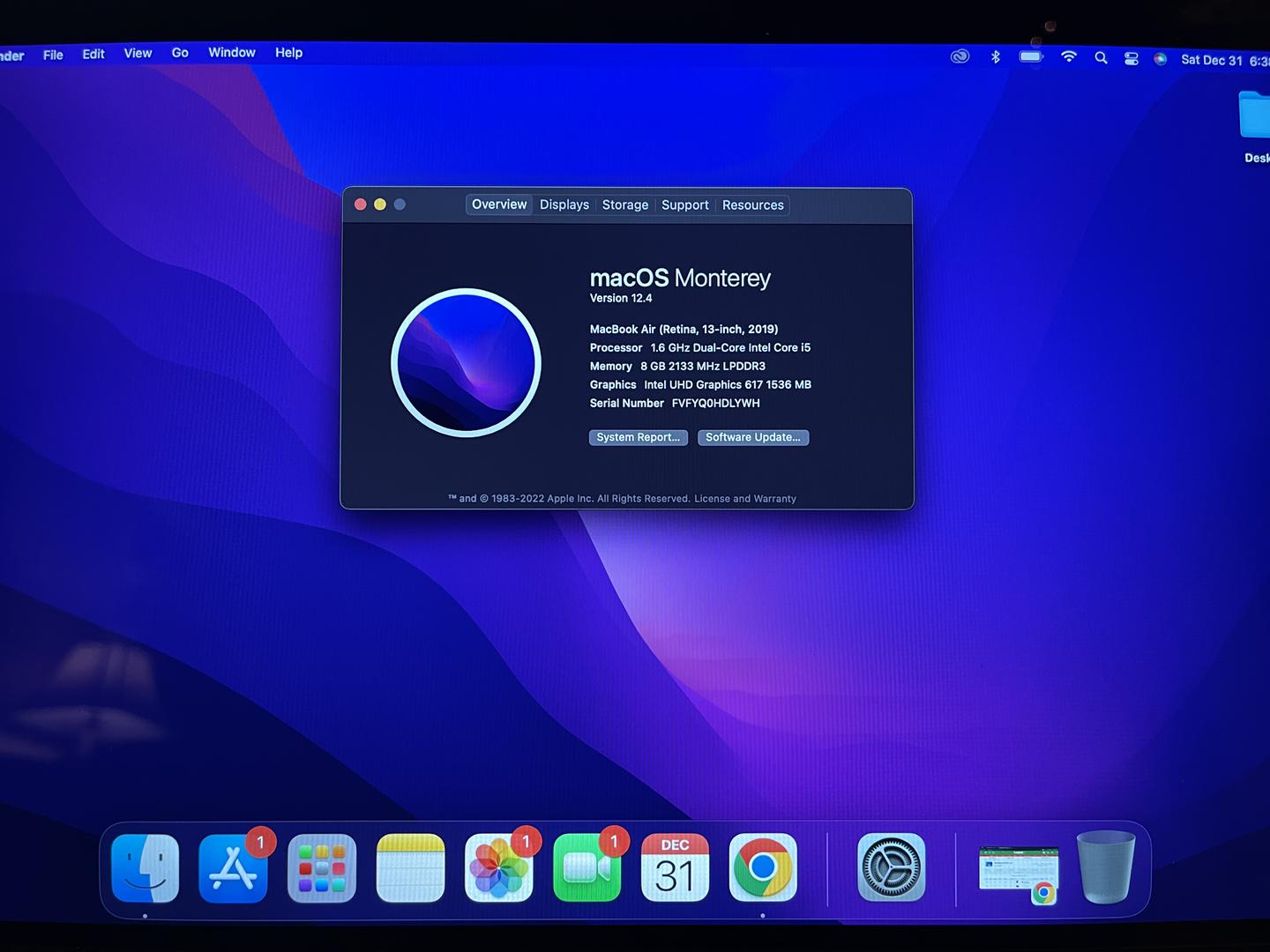
Task: Open the Photos app in the Dock
Action: (x=498, y=868)
